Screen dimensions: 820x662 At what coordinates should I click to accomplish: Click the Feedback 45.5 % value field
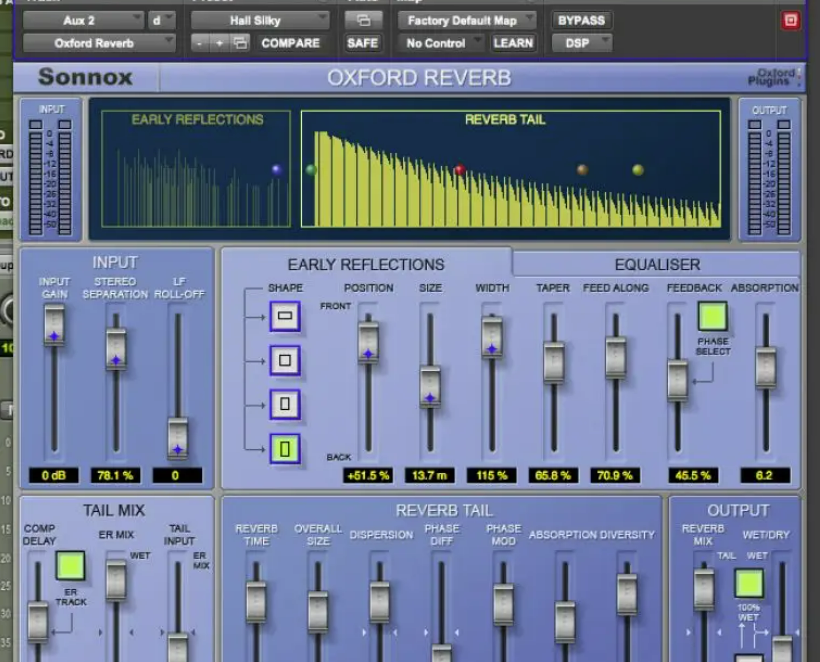point(693,475)
